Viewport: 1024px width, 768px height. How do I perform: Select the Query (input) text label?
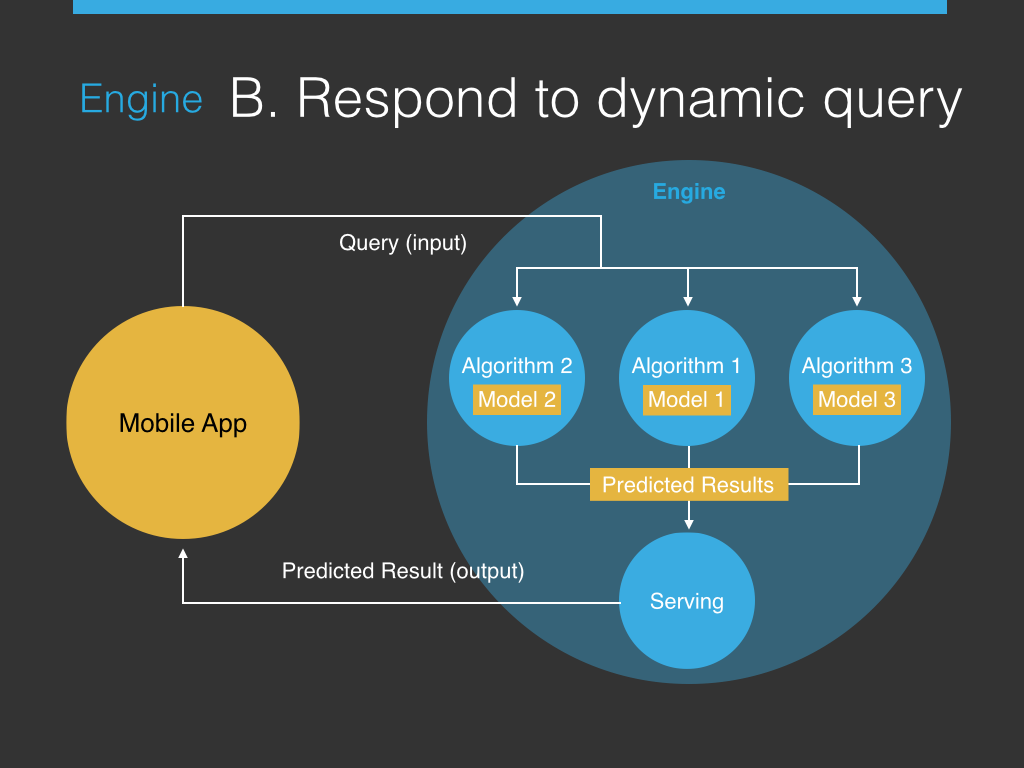[x=403, y=243]
